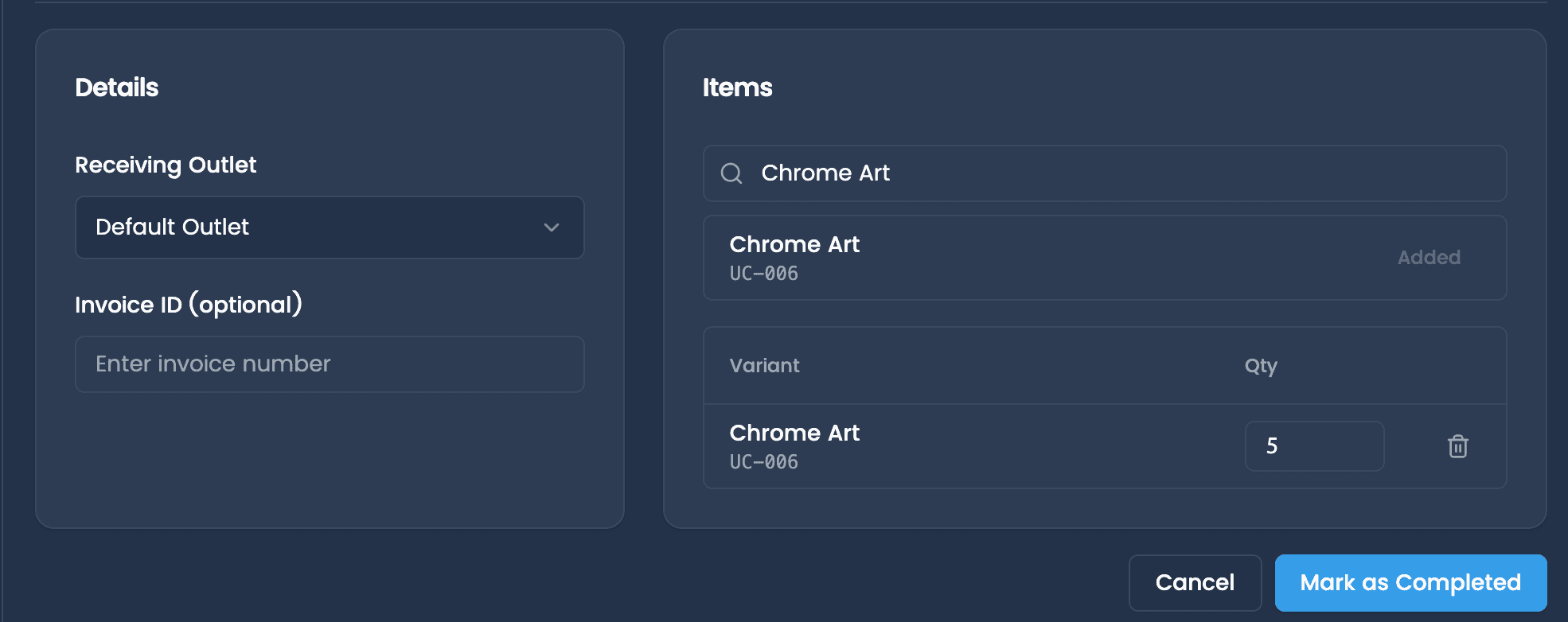
Task: Click the magnifier search icon
Action: tap(731, 173)
